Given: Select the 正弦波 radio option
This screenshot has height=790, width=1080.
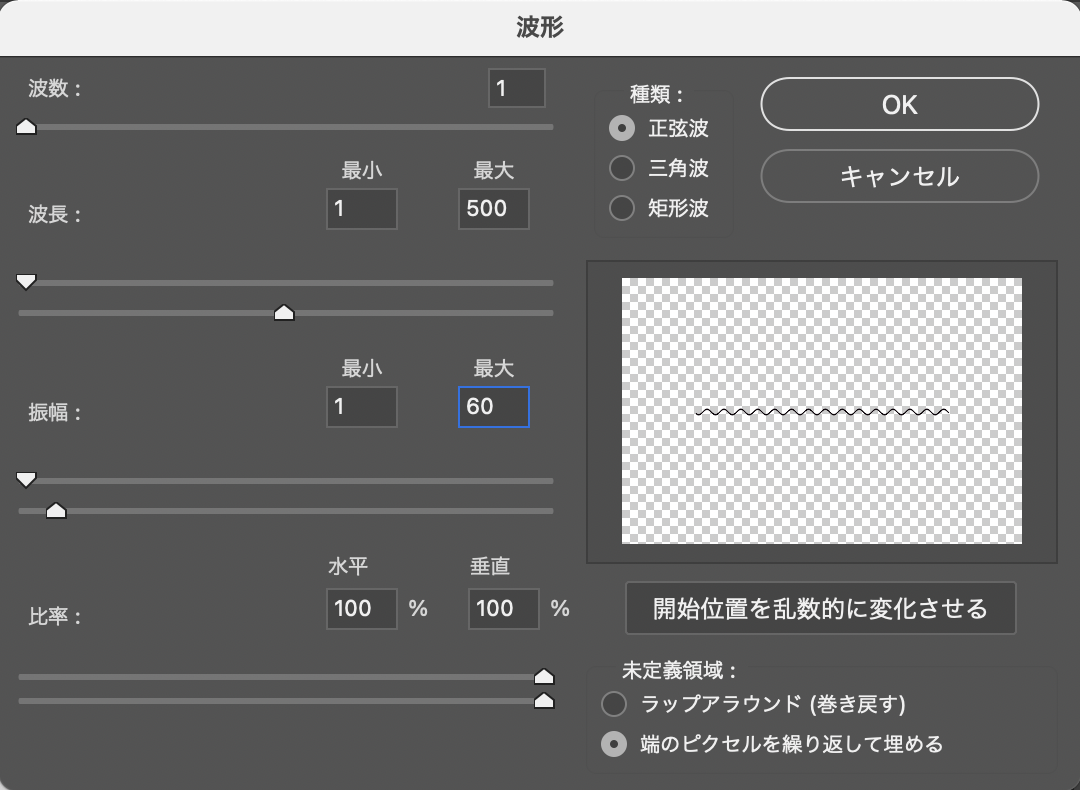Looking at the screenshot, I should [622, 128].
